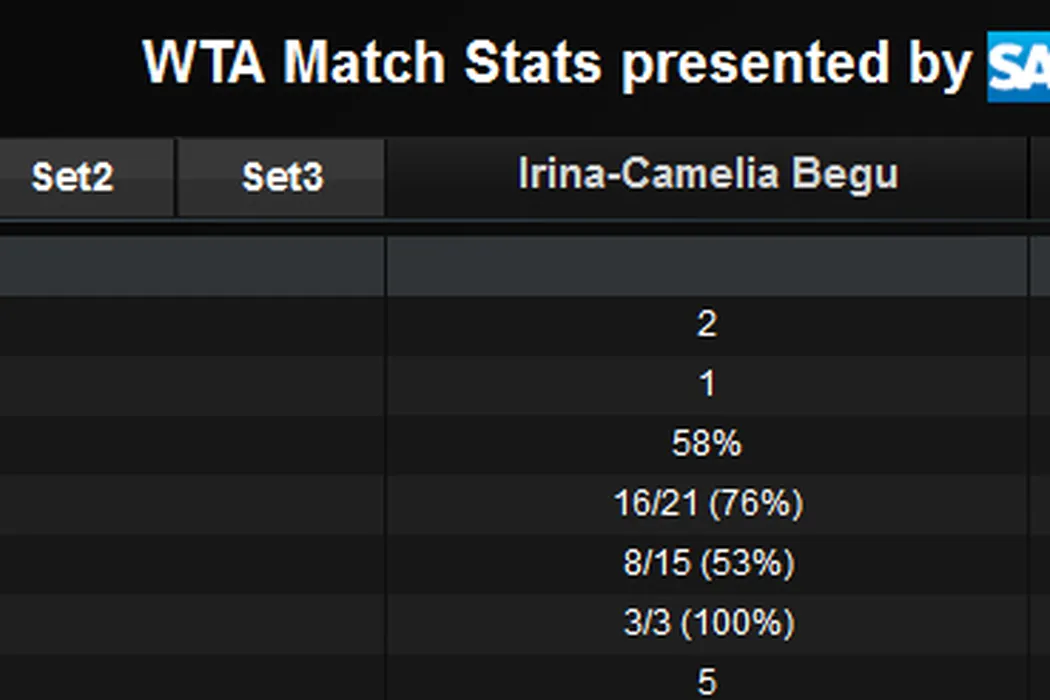Click the 58% stat cell
Screen dimensions: 1050x700
pos(707,444)
